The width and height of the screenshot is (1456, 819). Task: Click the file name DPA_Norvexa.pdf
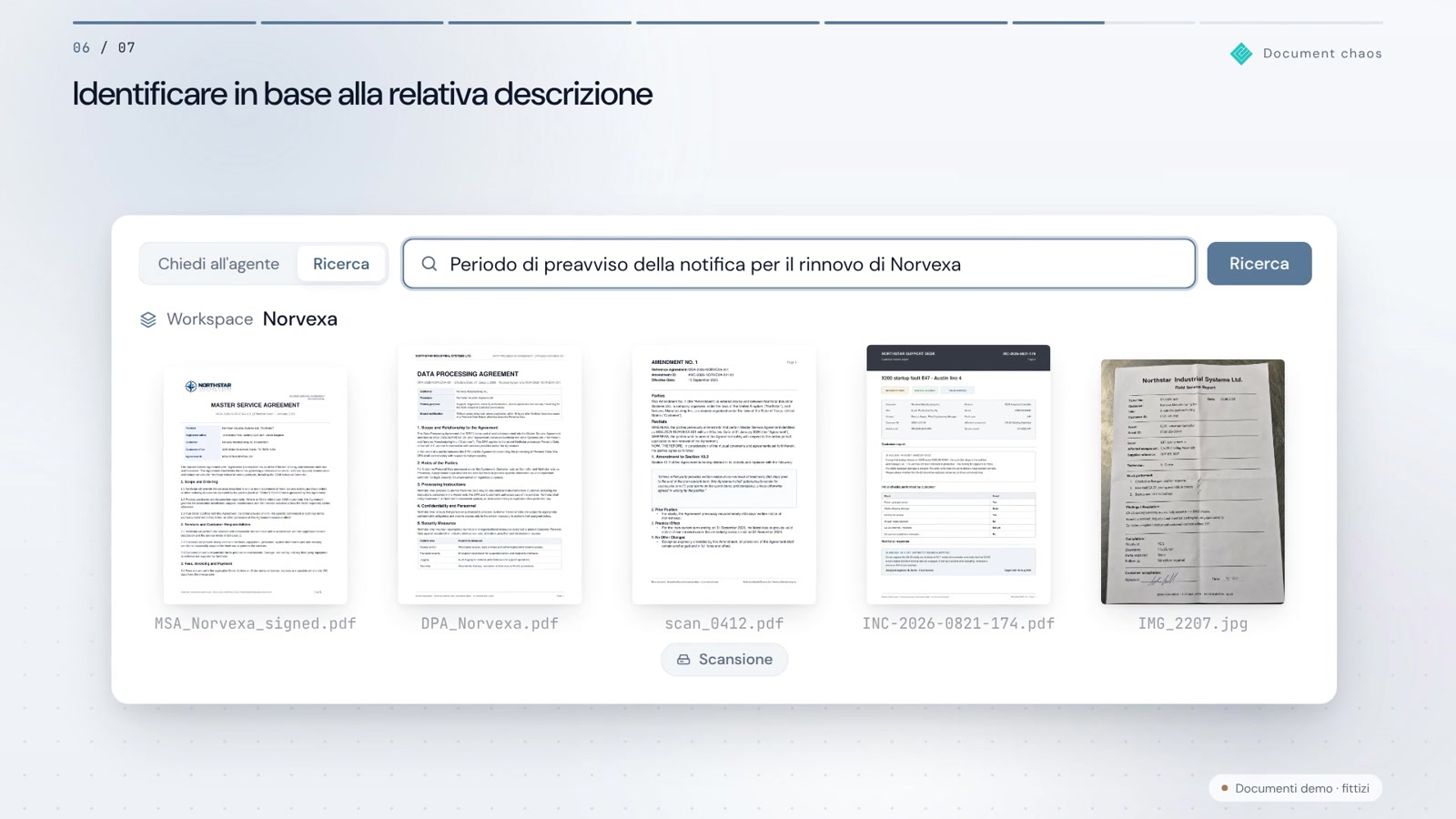click(490, 623)
